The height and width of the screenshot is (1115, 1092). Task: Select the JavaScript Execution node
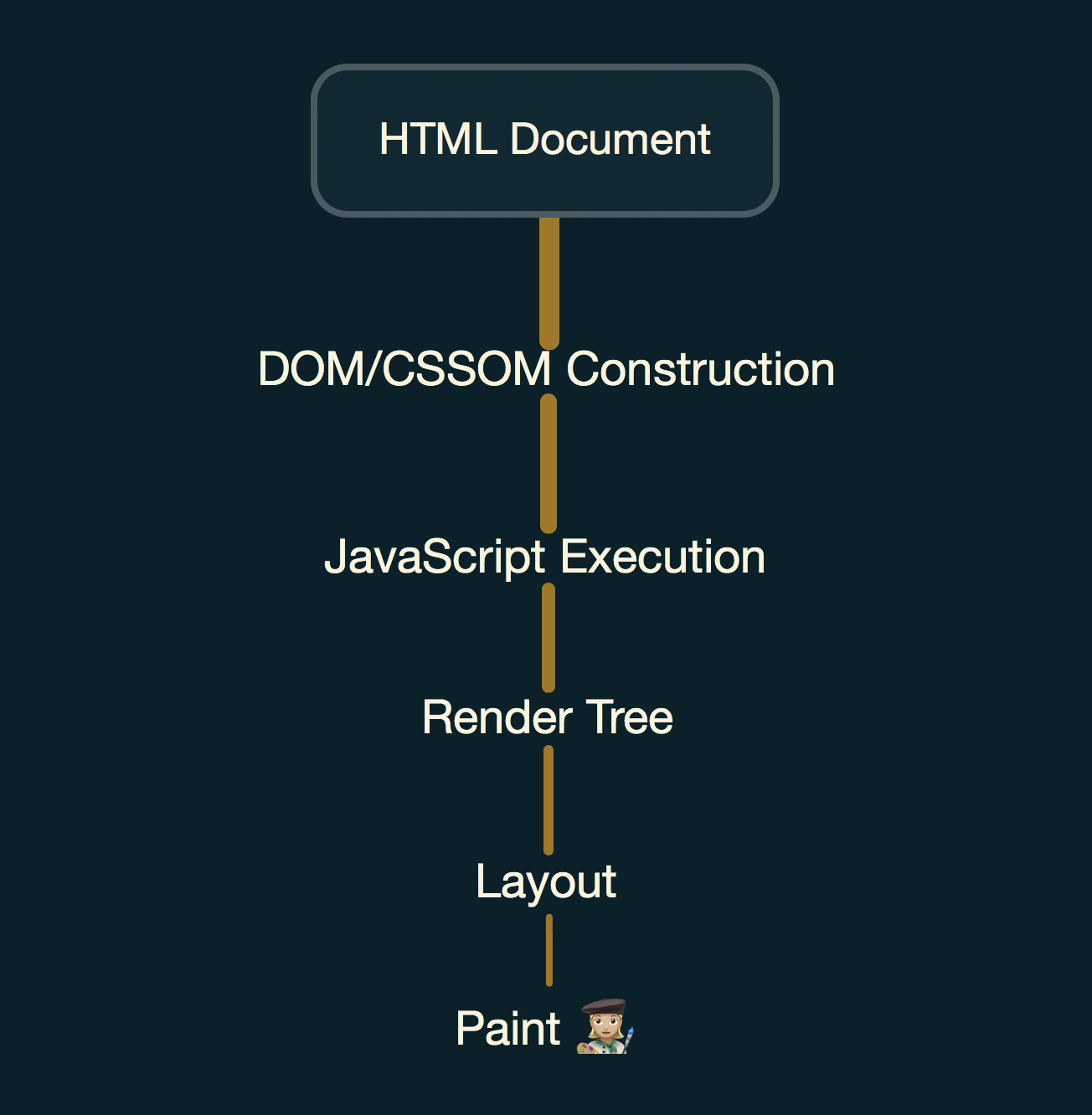coord(544,557)
